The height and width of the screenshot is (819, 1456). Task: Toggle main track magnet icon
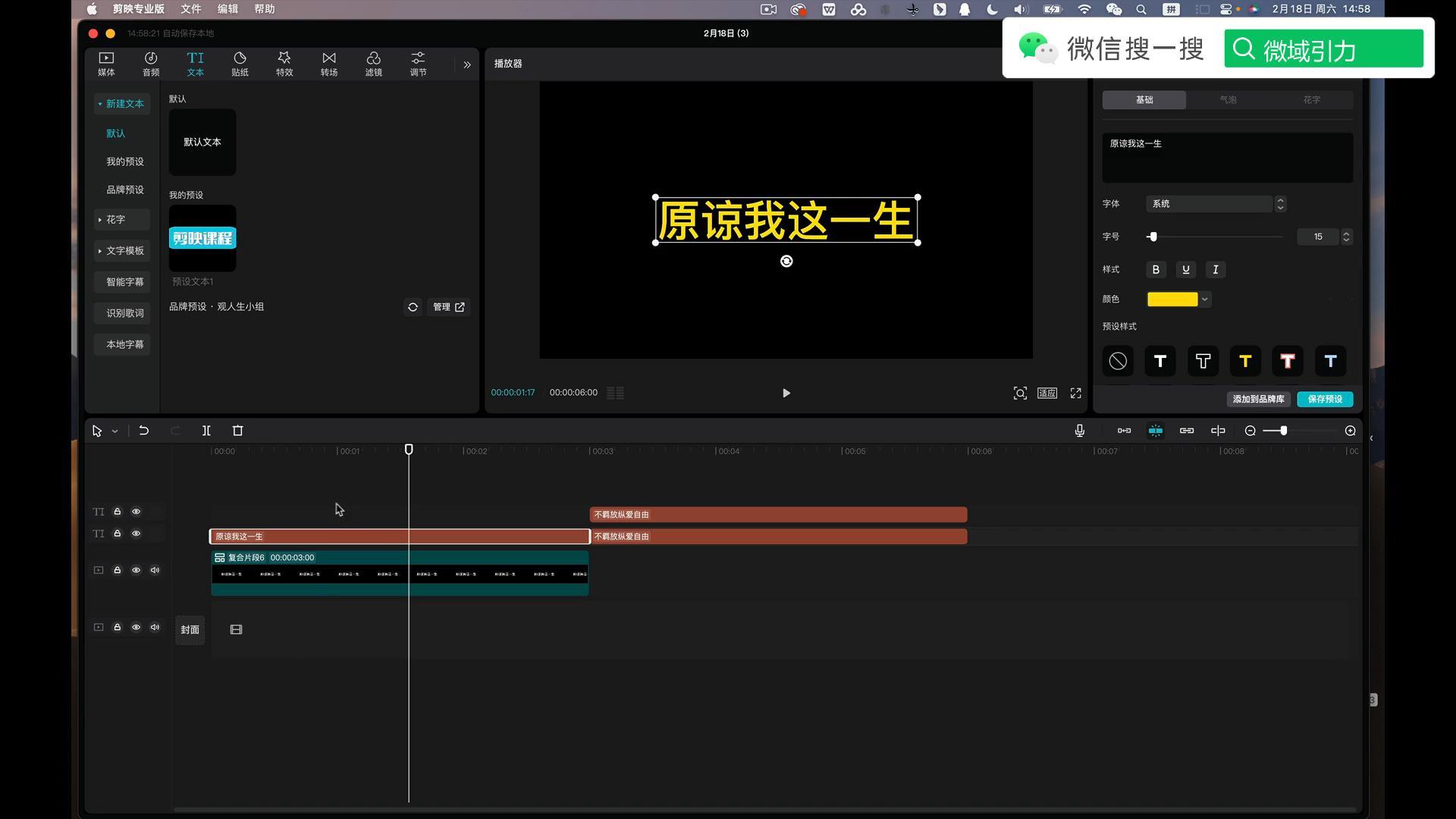point(1124,431)
